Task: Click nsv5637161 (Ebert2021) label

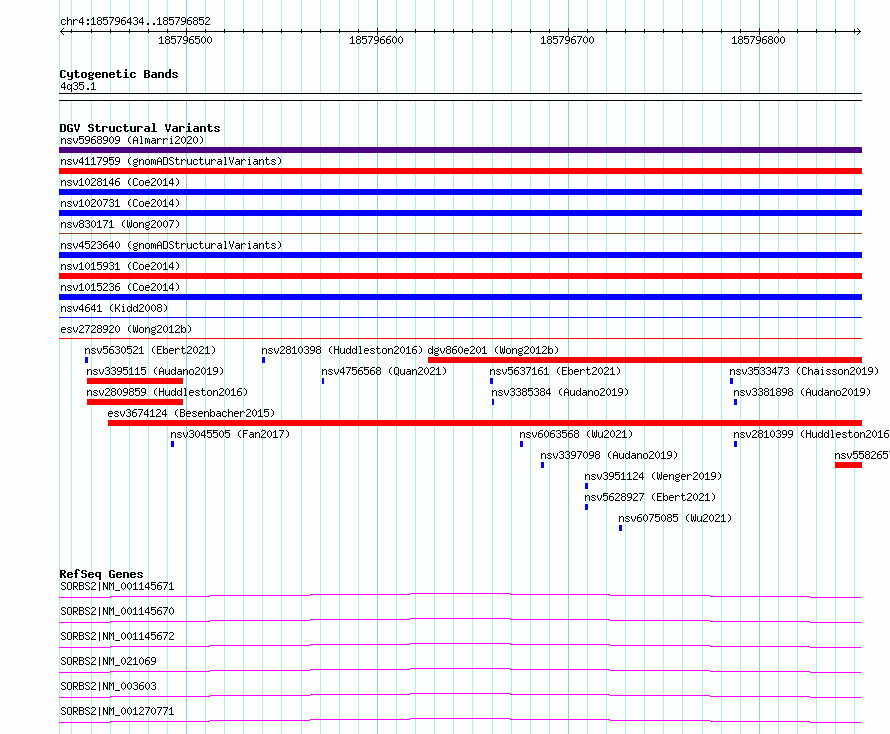Action: 555,371
